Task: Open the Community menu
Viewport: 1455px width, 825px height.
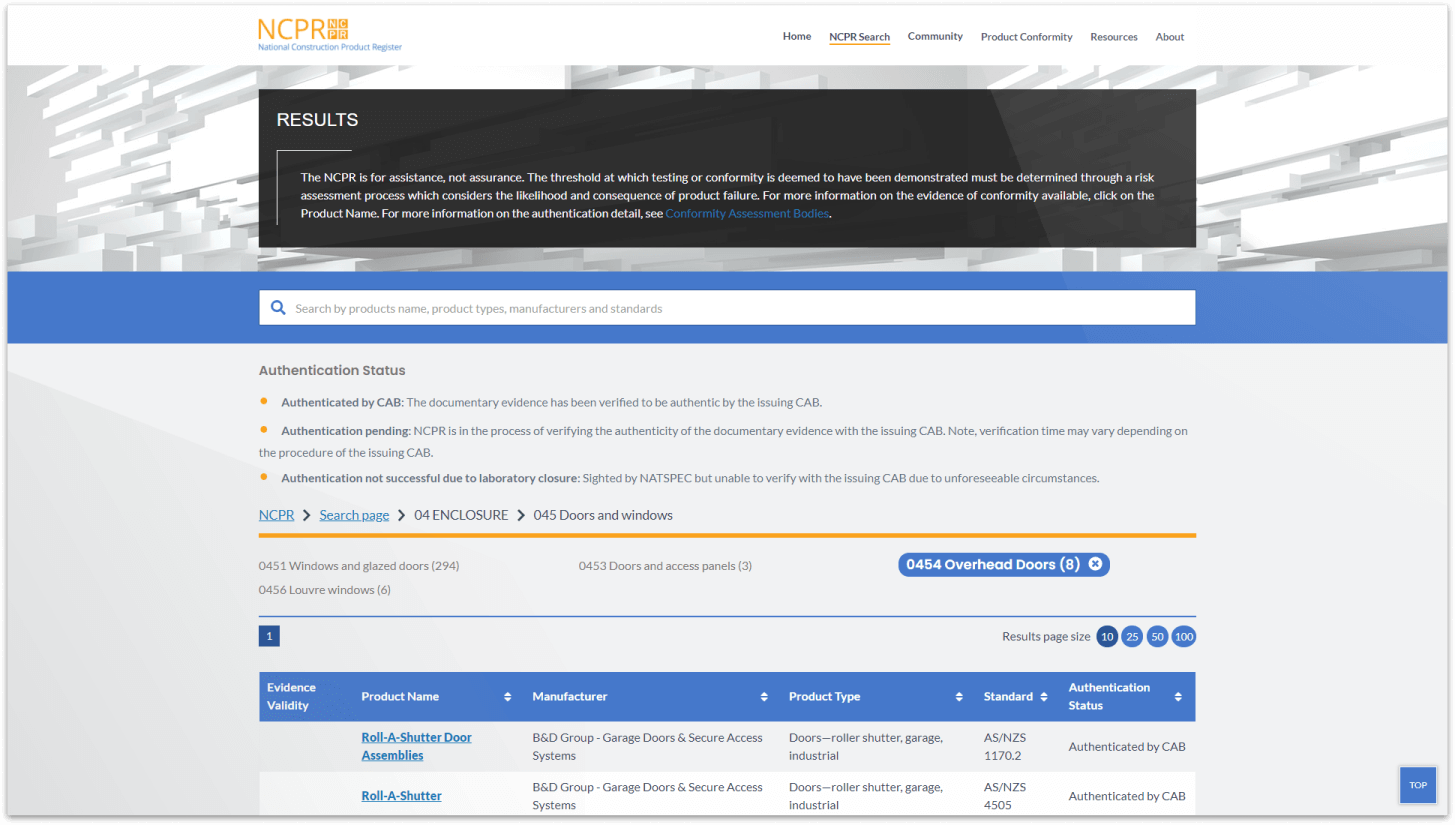Action: tap(935, 37)
